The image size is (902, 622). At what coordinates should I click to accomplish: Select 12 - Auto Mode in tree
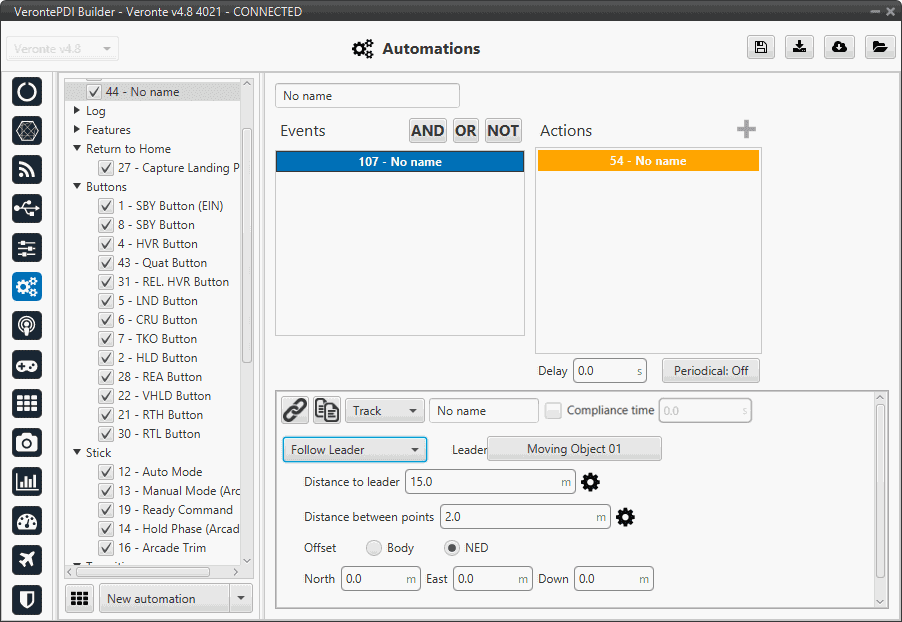pos(159,472)
